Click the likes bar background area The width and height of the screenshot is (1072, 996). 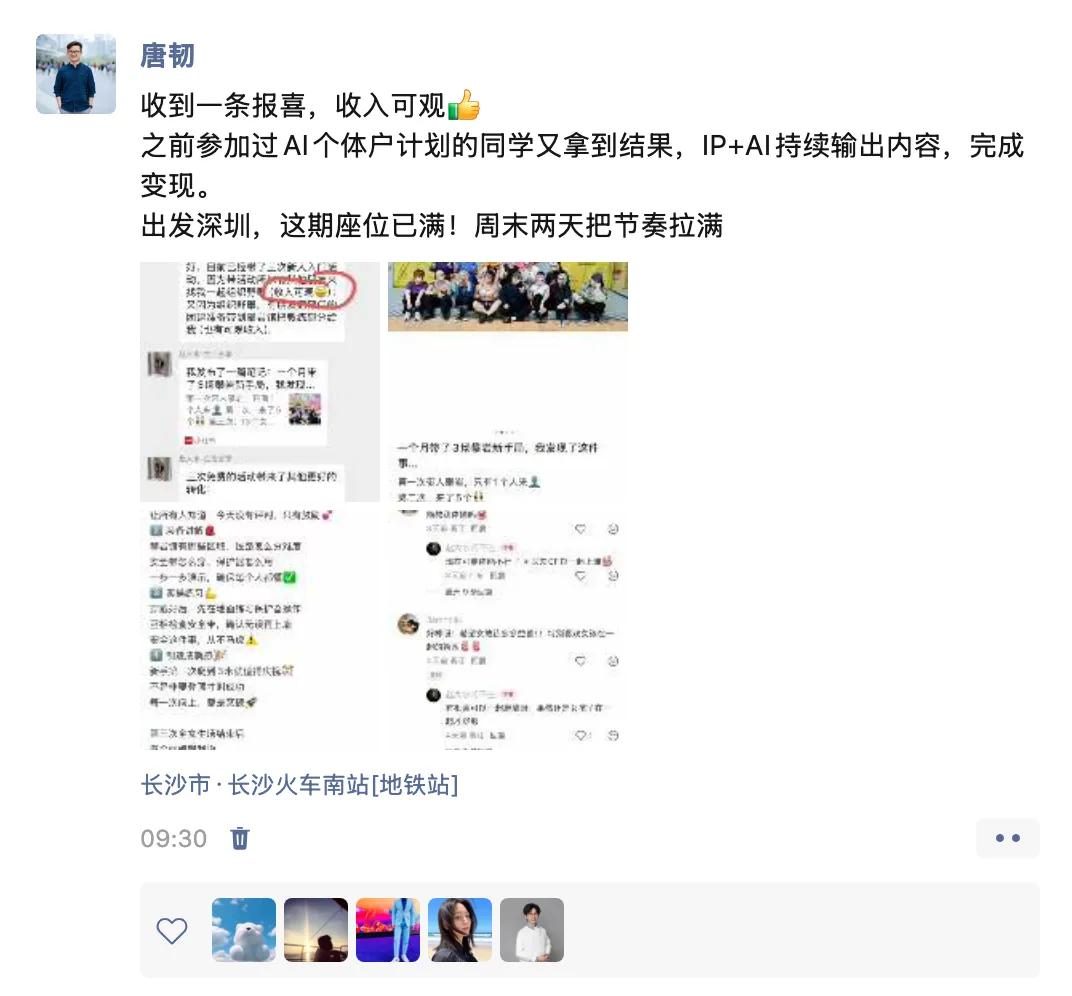801,930
